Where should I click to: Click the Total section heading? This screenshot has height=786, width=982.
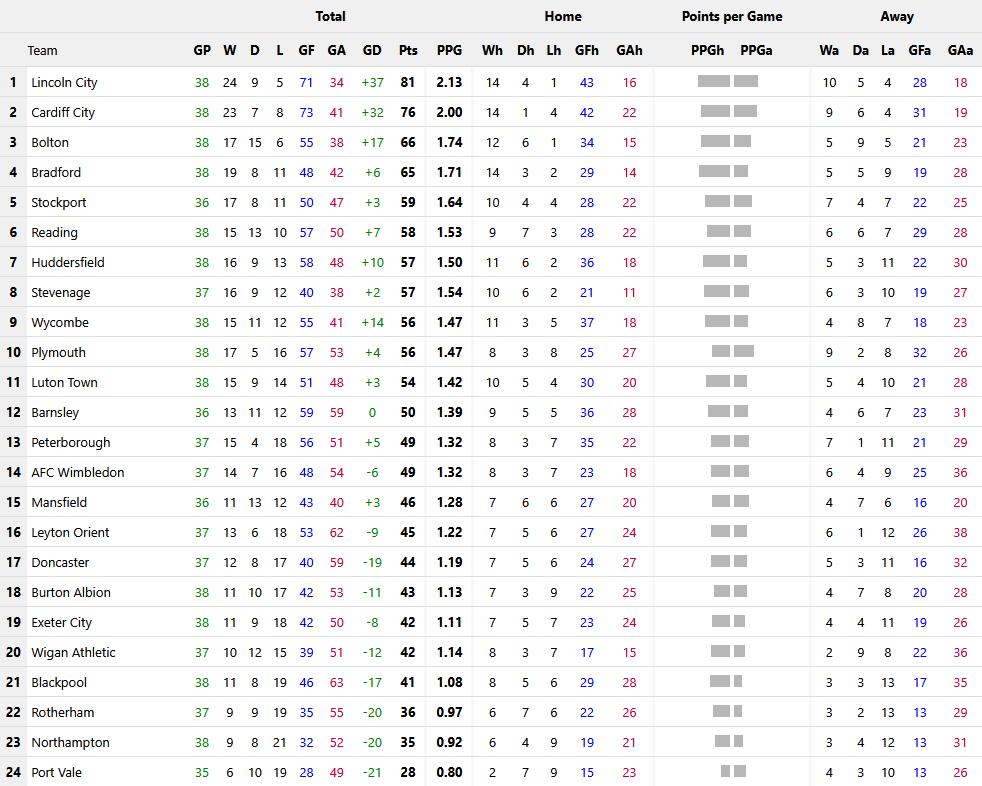[x=330, y=16]
